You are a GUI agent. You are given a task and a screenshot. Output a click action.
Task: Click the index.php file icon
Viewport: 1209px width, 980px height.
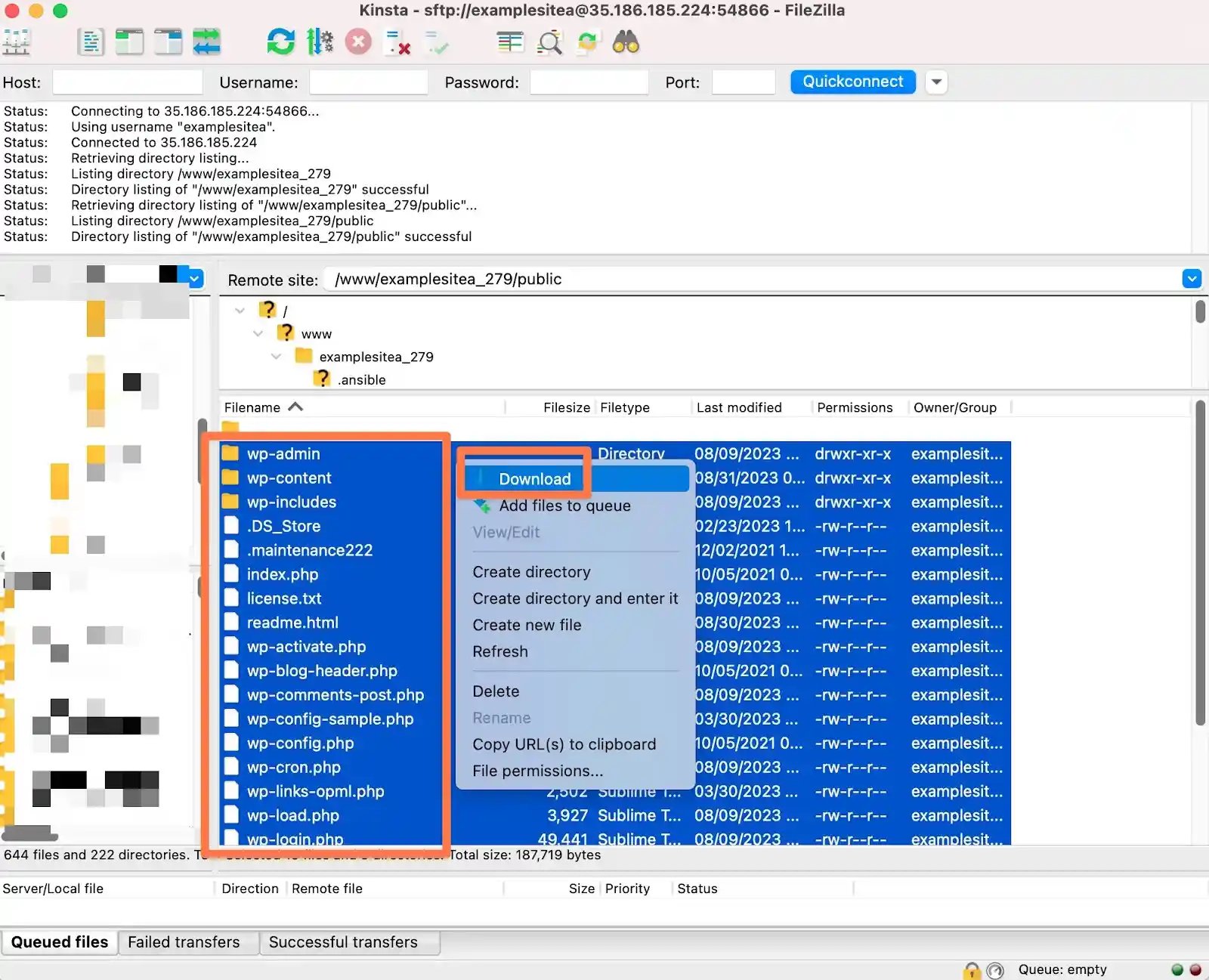tap(231, 573)
